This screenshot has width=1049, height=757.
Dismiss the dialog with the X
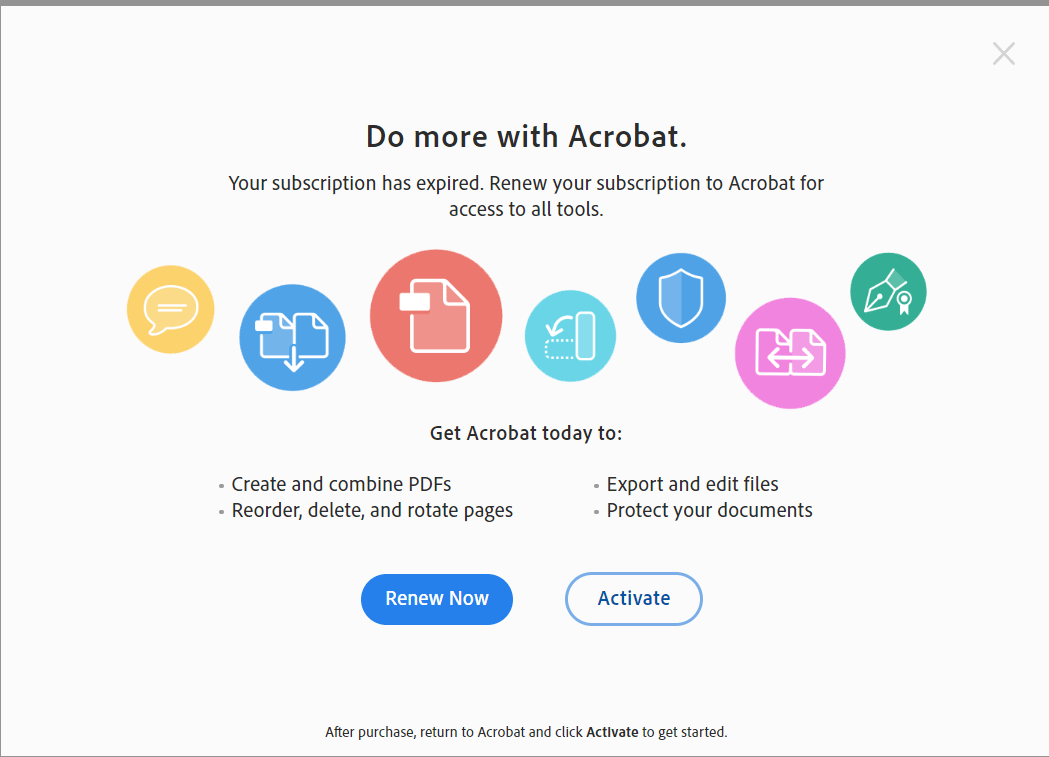click(x=1003, y=53)
